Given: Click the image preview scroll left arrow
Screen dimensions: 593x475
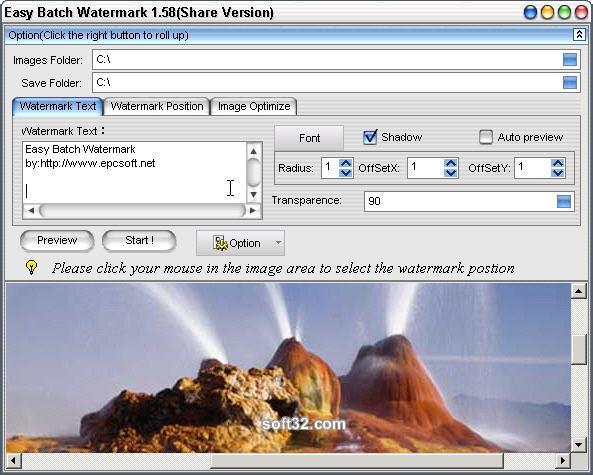Looking at the screenshot, I should [14, 460].
